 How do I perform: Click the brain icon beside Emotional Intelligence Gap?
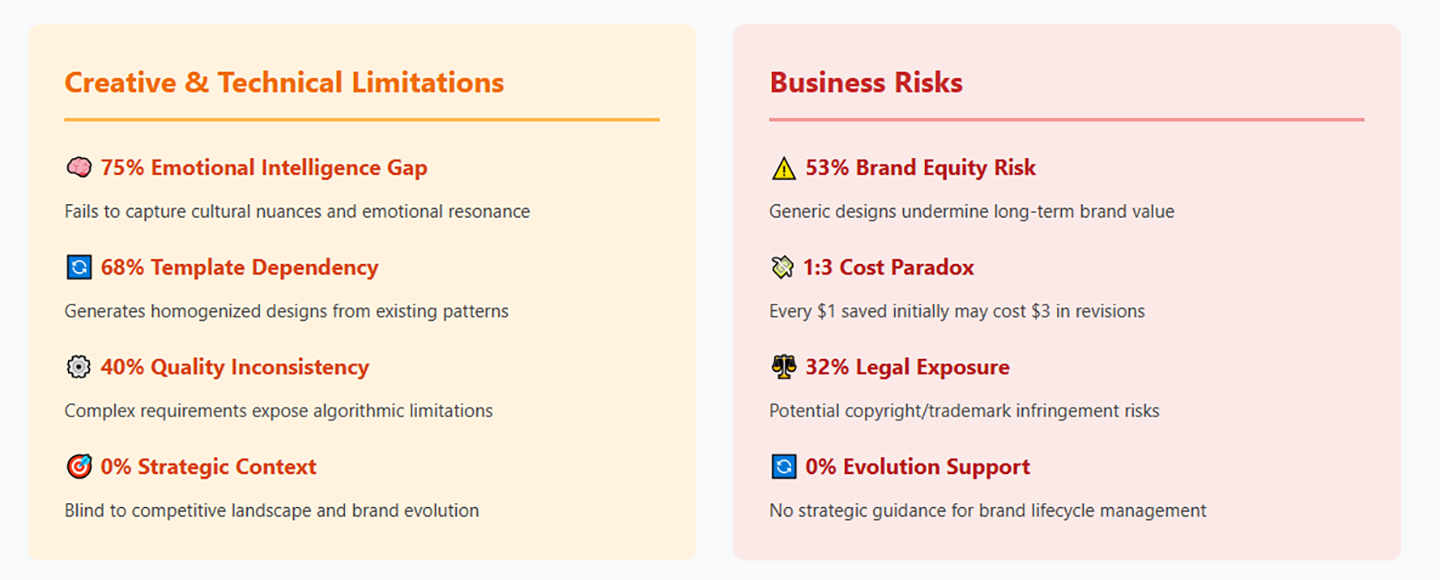click(x=79, y=168)
